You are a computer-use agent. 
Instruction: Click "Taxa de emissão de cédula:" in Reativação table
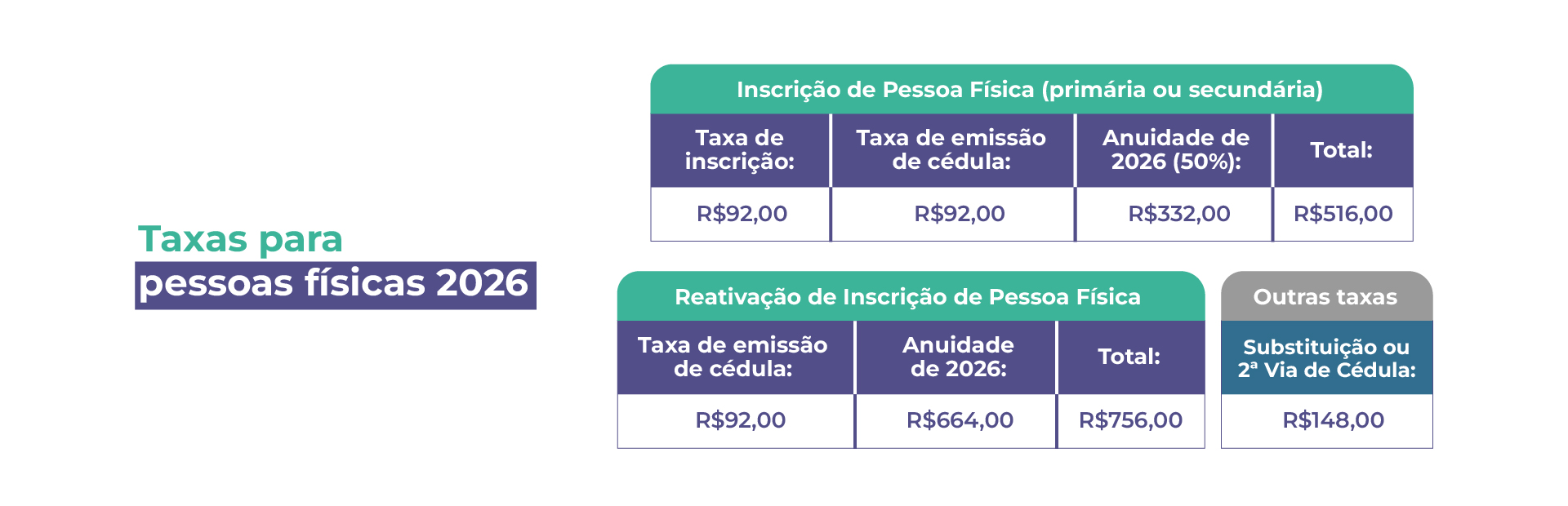tap(733, 357)
